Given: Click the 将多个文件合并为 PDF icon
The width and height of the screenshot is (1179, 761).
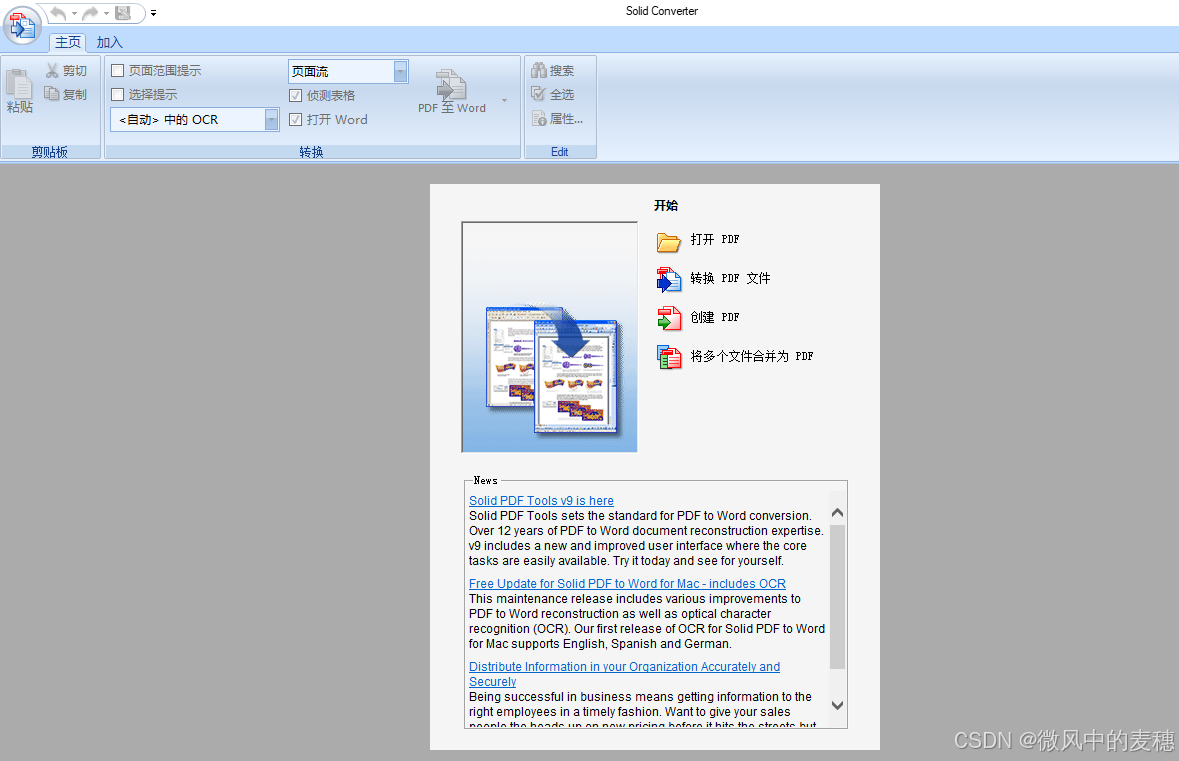Looking at the screenshot, I should click(668, 357).
